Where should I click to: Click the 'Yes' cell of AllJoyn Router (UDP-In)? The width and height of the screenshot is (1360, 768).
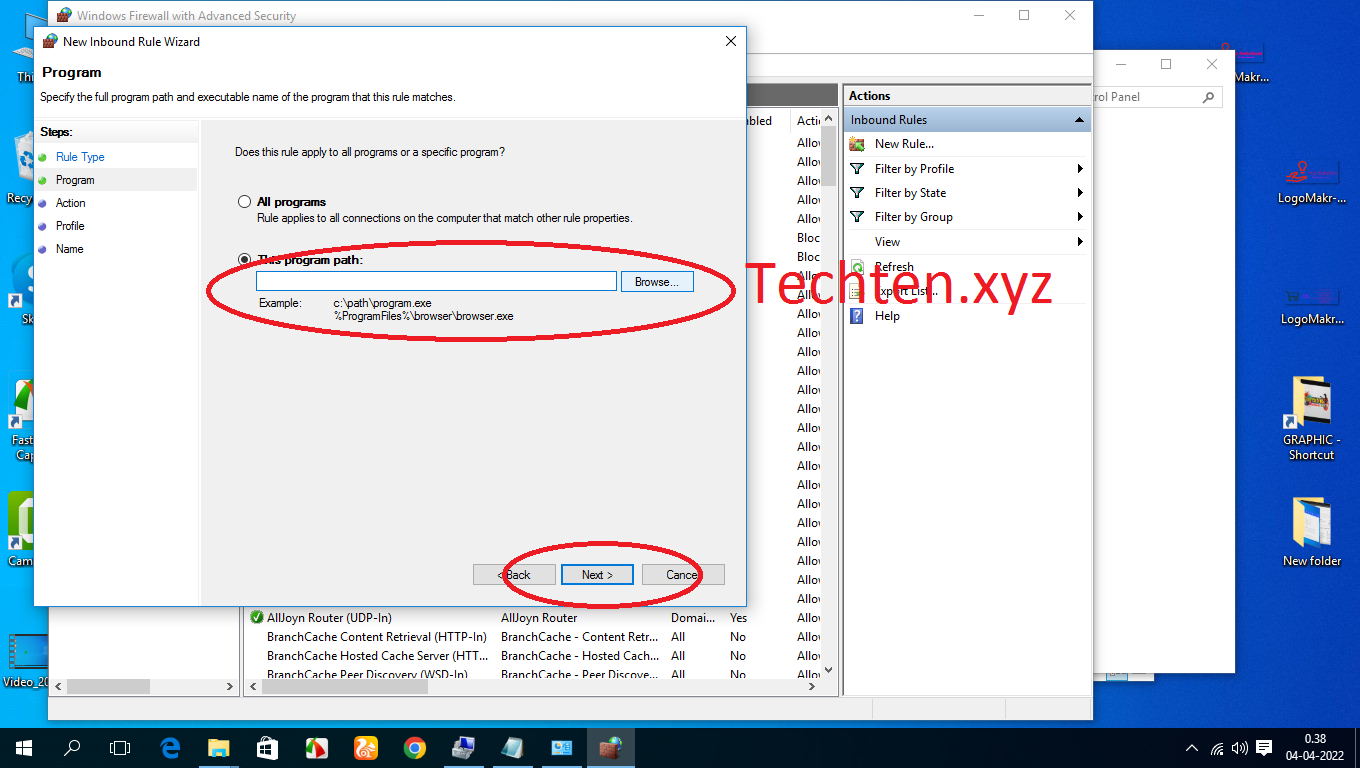tap(738, 618)
